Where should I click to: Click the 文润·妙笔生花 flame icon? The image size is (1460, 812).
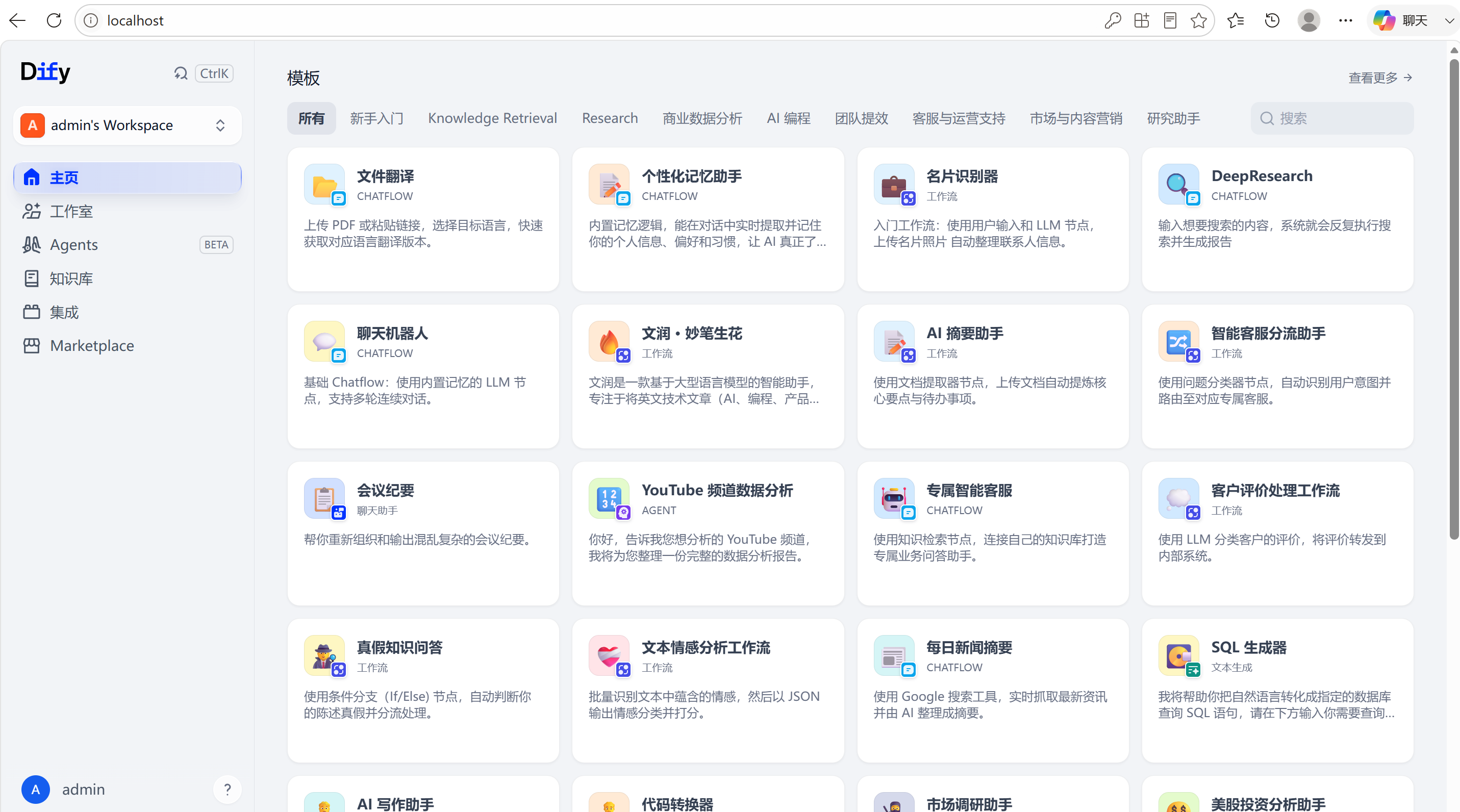pyautogui.click(x=609, y=341)
